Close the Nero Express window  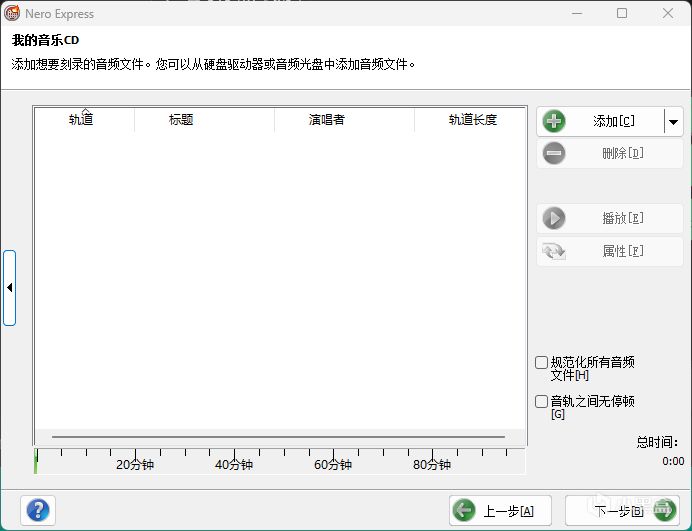tap(668, 13)
